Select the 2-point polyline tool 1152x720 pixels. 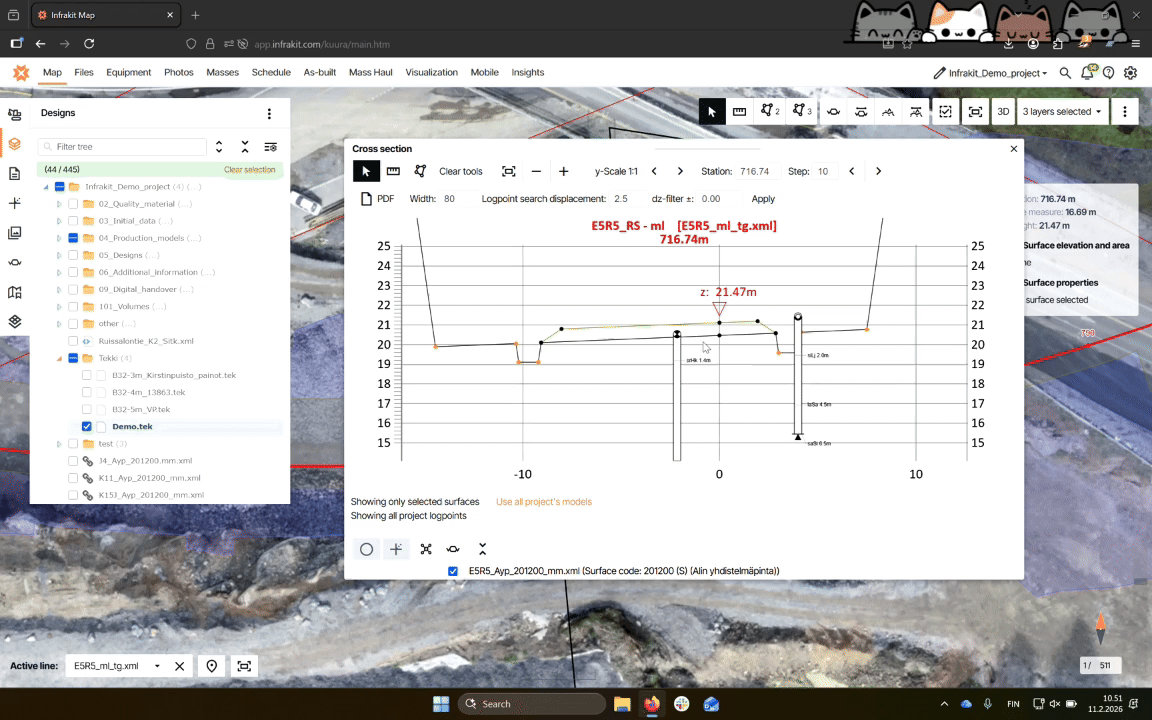(769, 112)
